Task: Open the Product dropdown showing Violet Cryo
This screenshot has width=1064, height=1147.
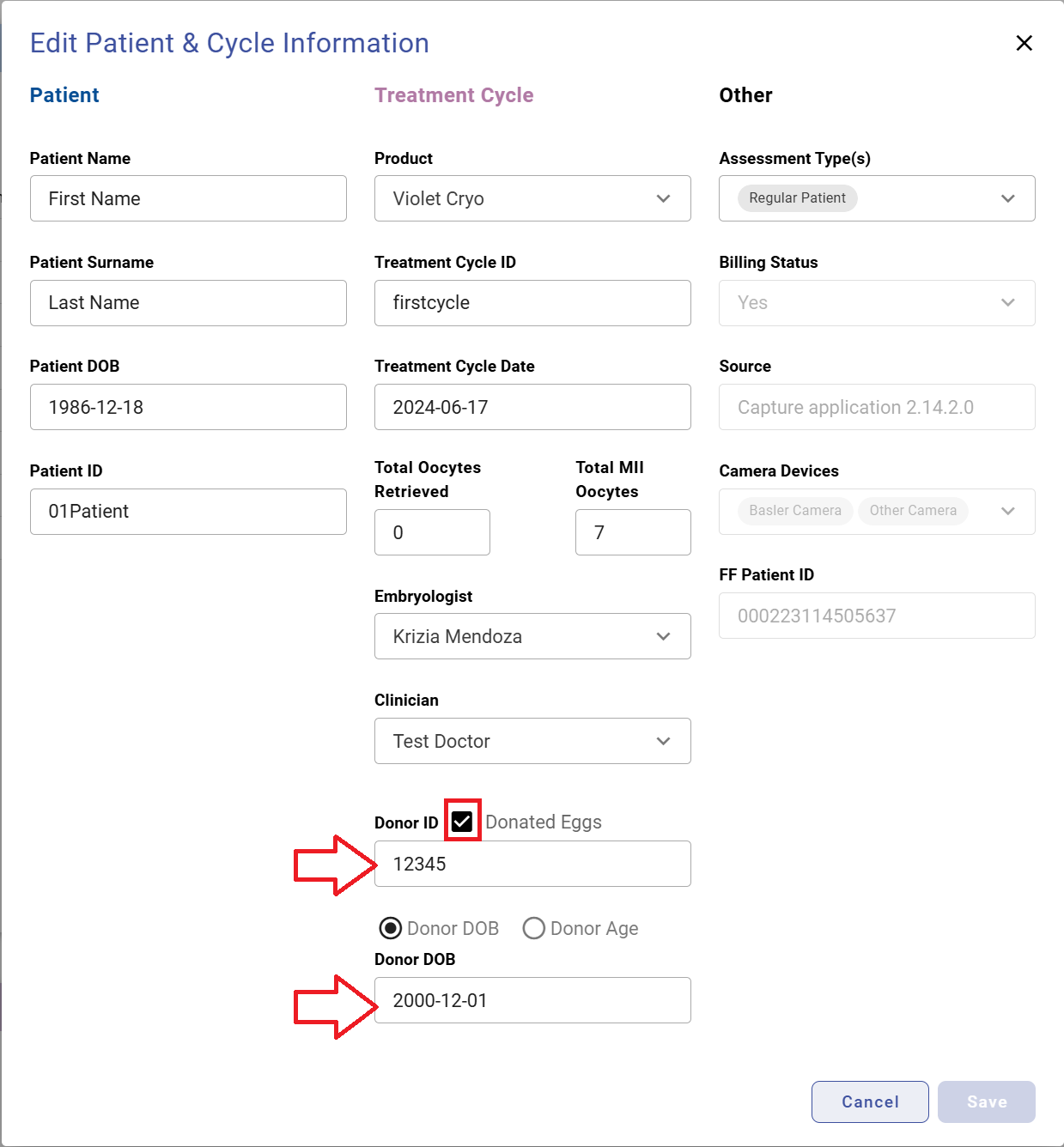Action: pyautogui.click(x=663, y=198)
